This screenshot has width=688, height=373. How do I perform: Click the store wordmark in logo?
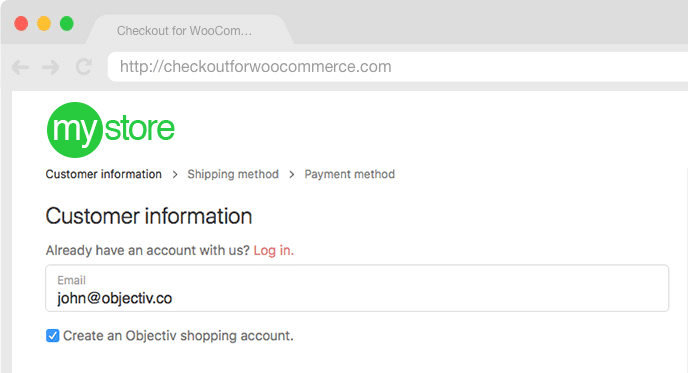[x=140, y=128]
